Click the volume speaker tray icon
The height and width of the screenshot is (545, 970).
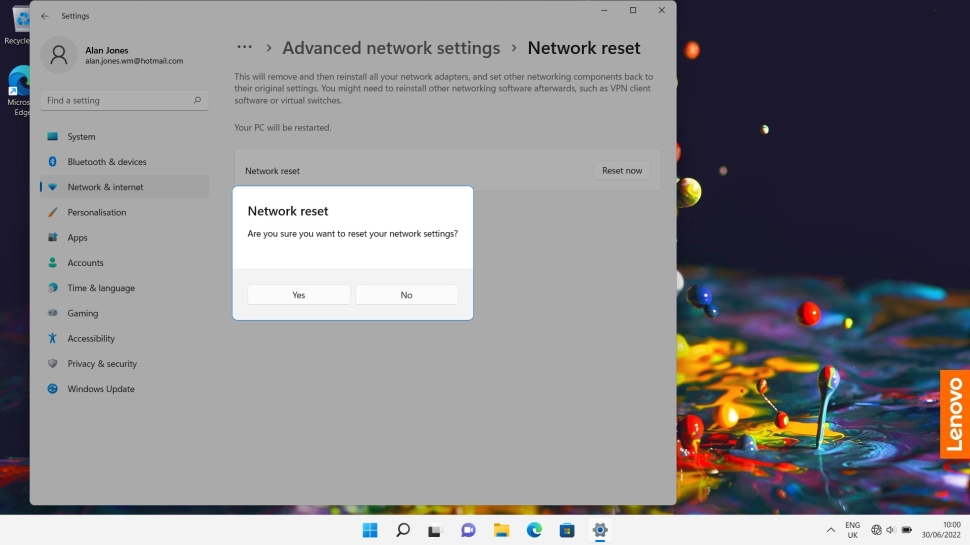pos(891,530)
